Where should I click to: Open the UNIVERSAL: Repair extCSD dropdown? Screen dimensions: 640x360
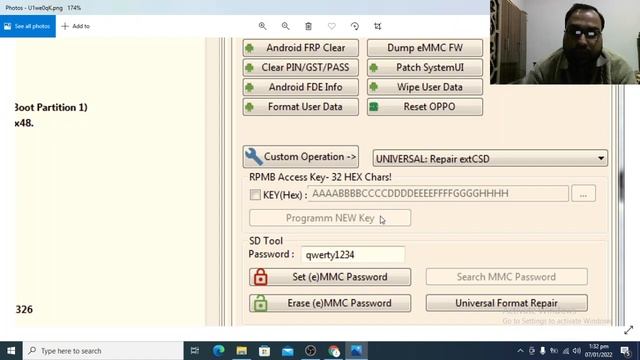[490, 158]
